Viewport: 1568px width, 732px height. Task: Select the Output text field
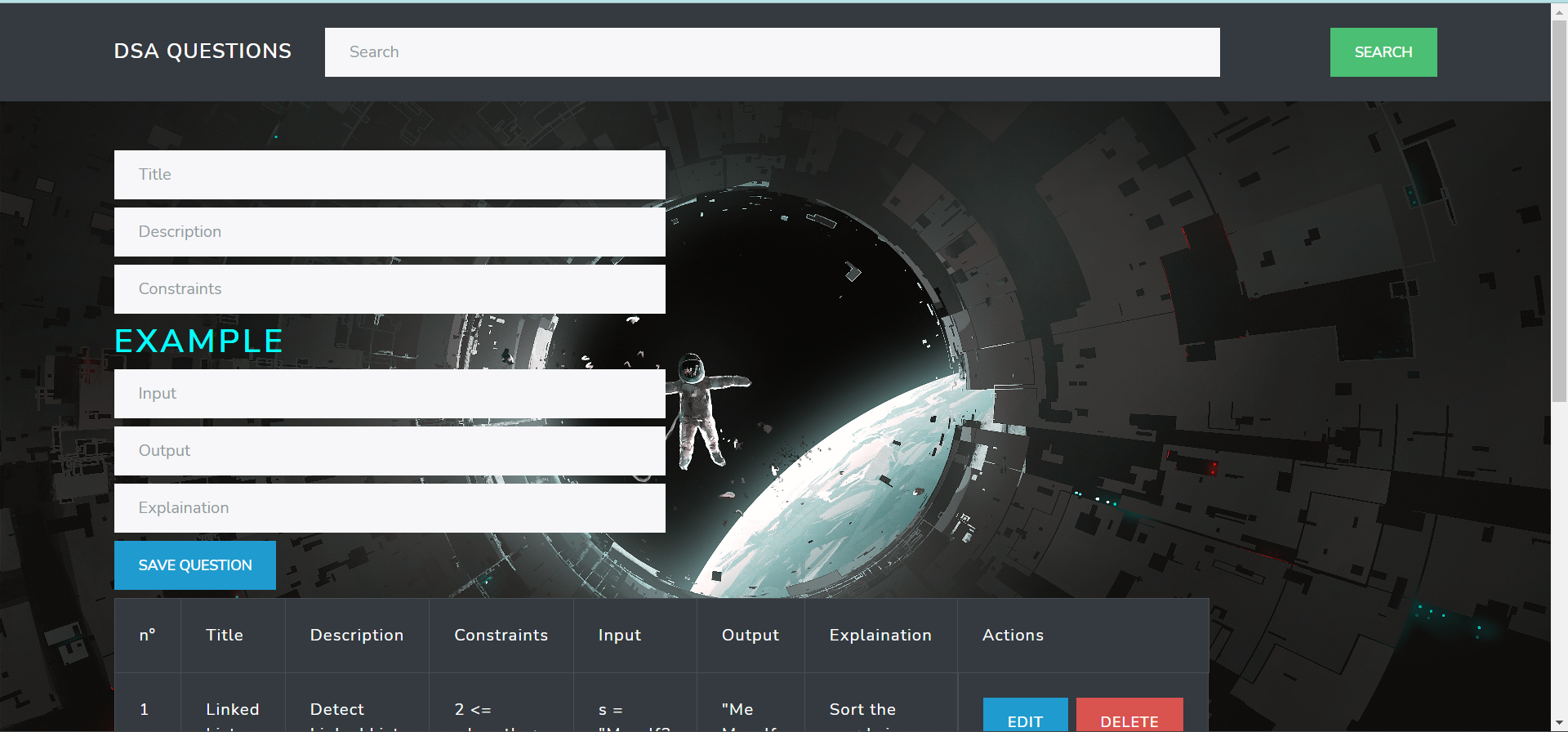point(390,451)
